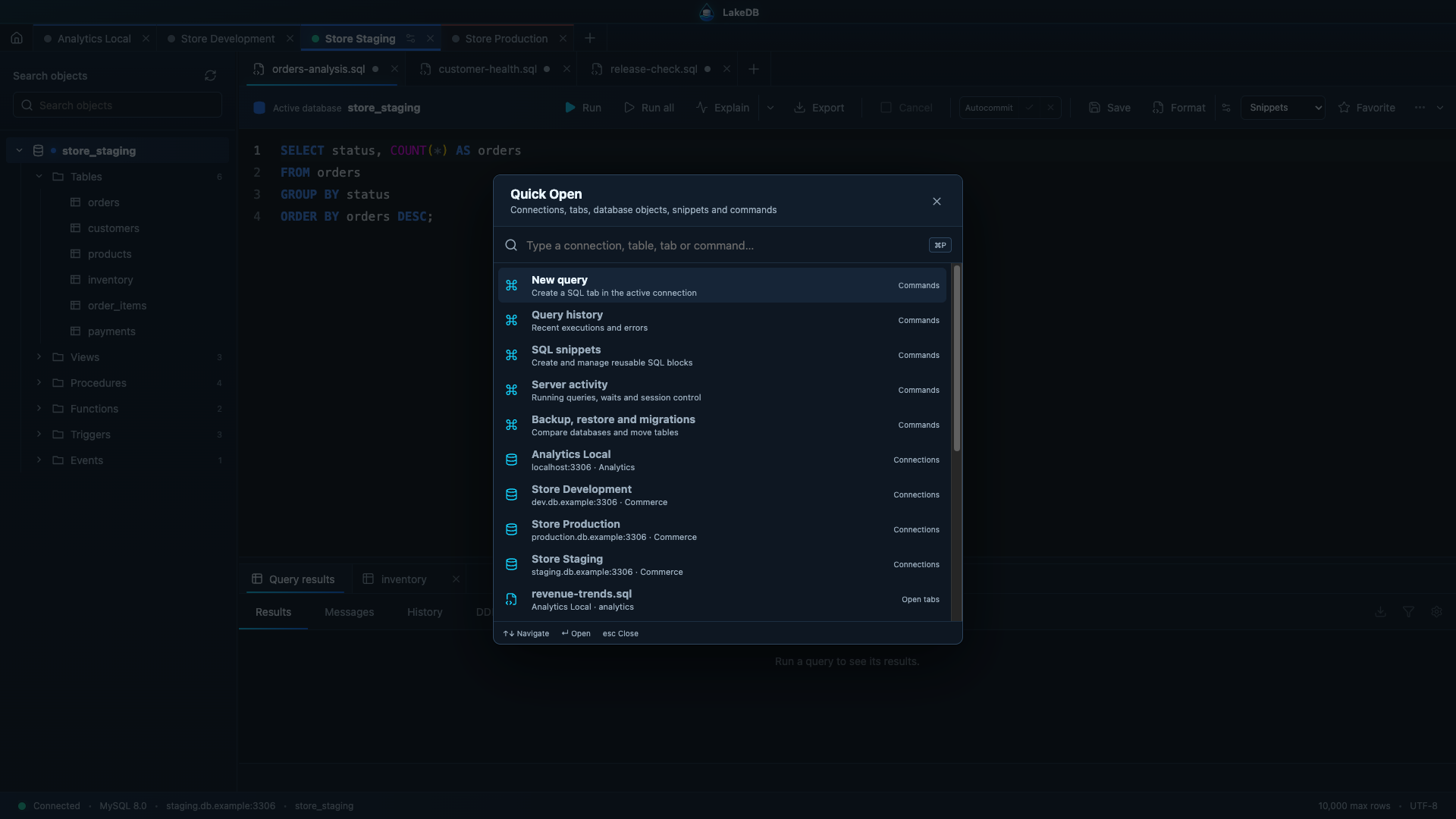Open the Snippets dropdown
Screen dimensions: 1456x819
pos(1283,108)
